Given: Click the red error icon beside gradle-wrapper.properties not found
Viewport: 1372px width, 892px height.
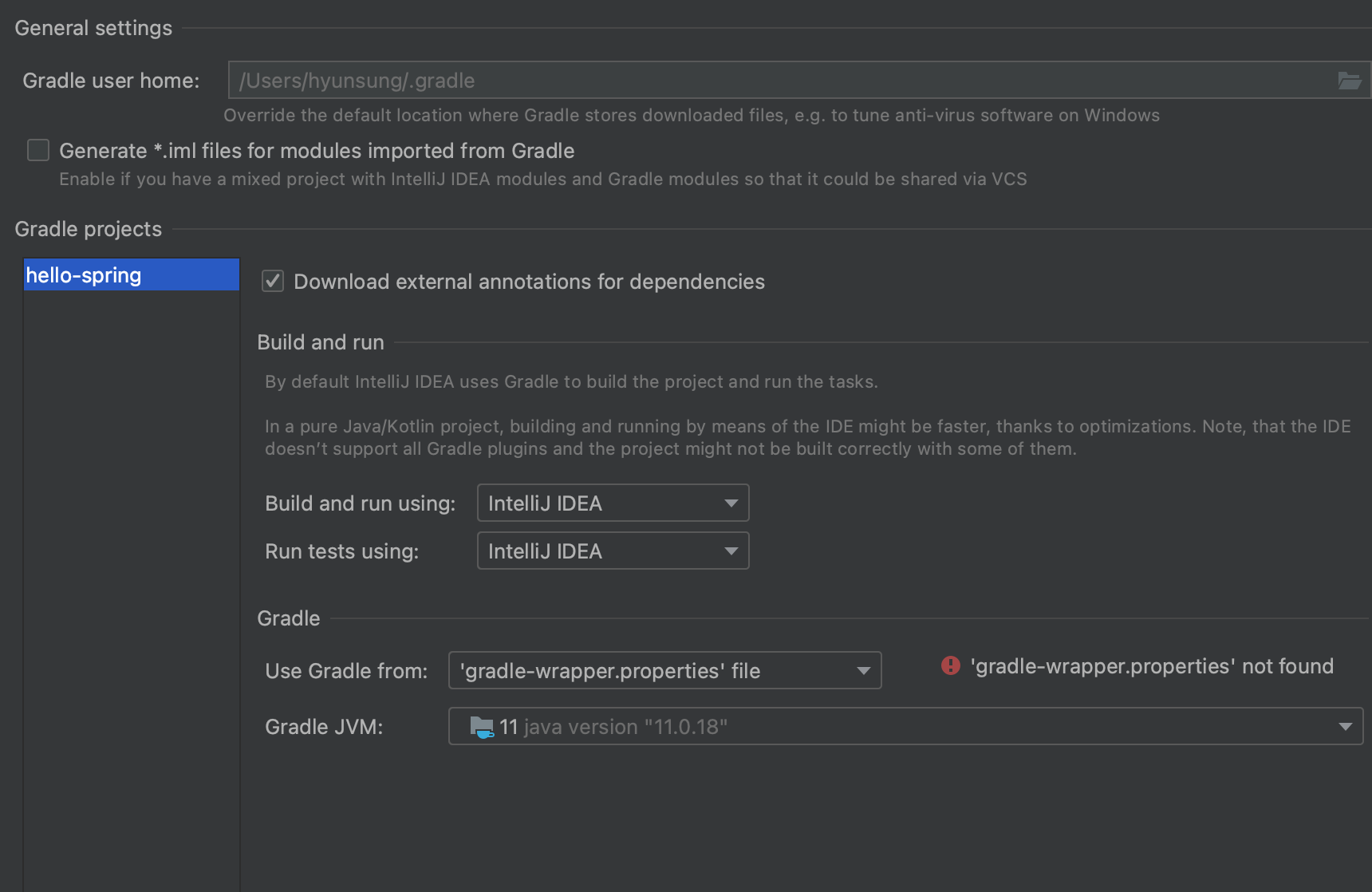Looking at the screenshot, I should tap(950, 665).
